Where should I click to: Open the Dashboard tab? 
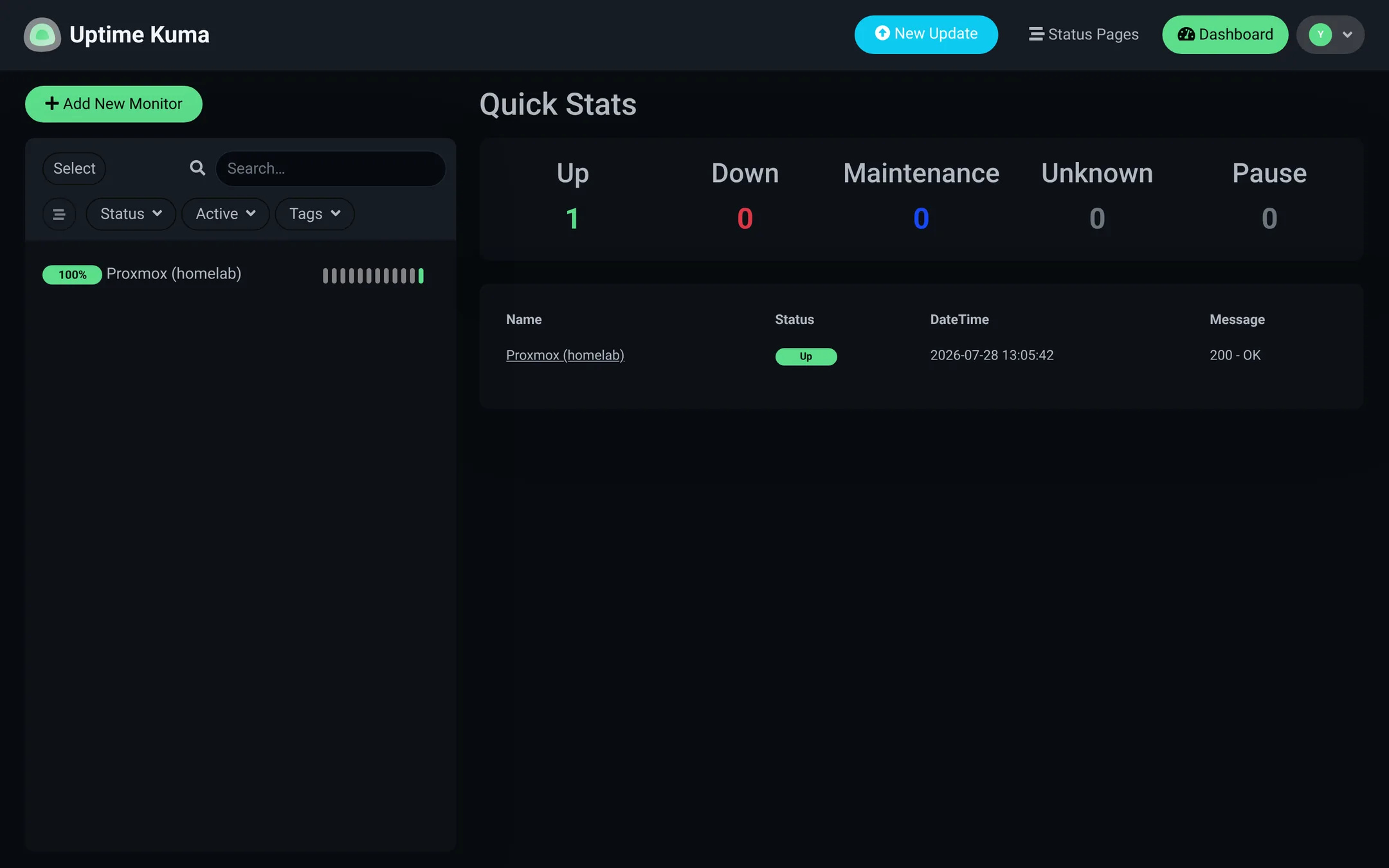pyautogui.click(x=1225, y=34)
